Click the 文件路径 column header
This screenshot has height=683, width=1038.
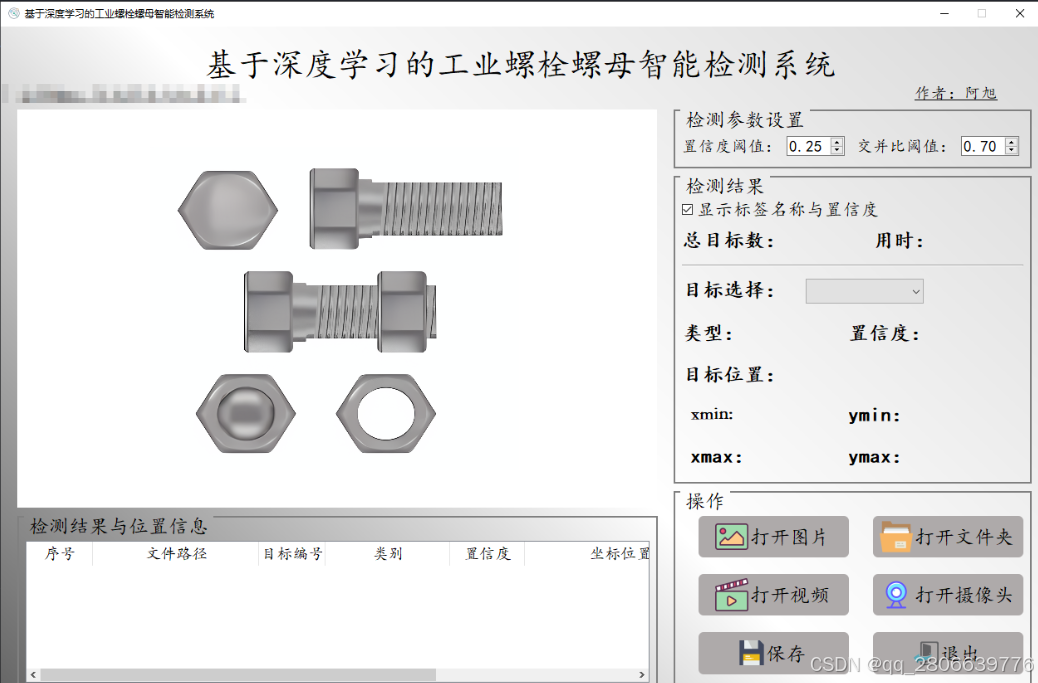pyautogui.click(x=176, y=553)
